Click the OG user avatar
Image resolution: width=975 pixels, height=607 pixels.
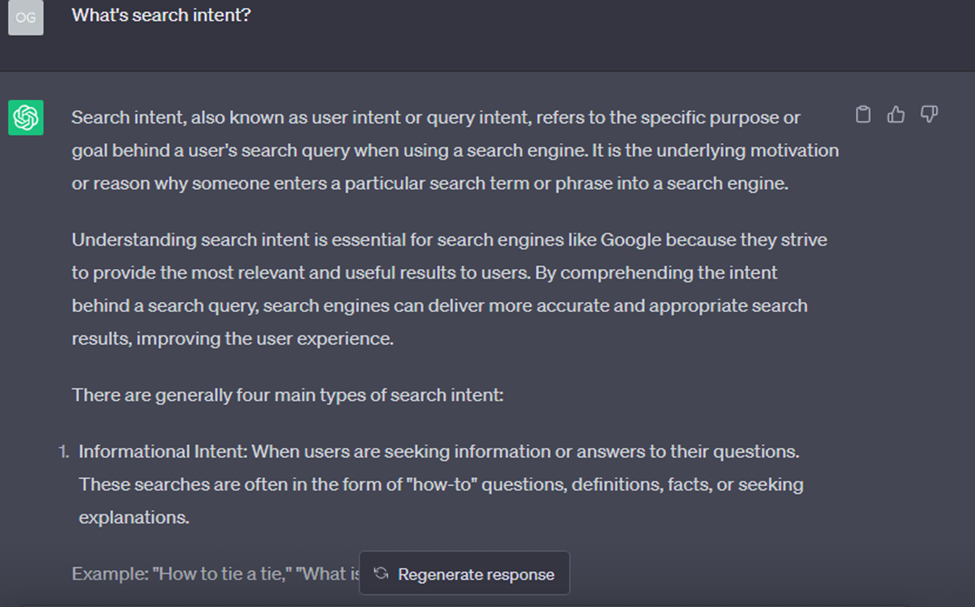click(26, 17)
